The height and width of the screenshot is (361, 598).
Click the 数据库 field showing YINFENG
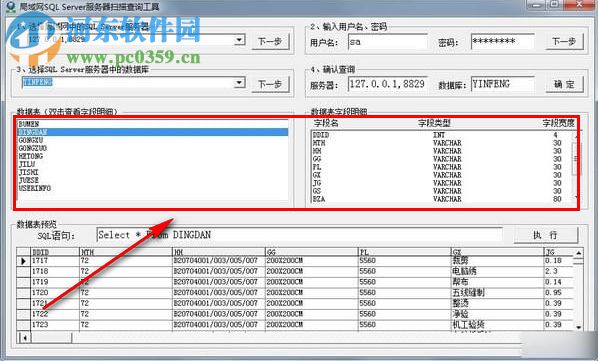[502, 84]
